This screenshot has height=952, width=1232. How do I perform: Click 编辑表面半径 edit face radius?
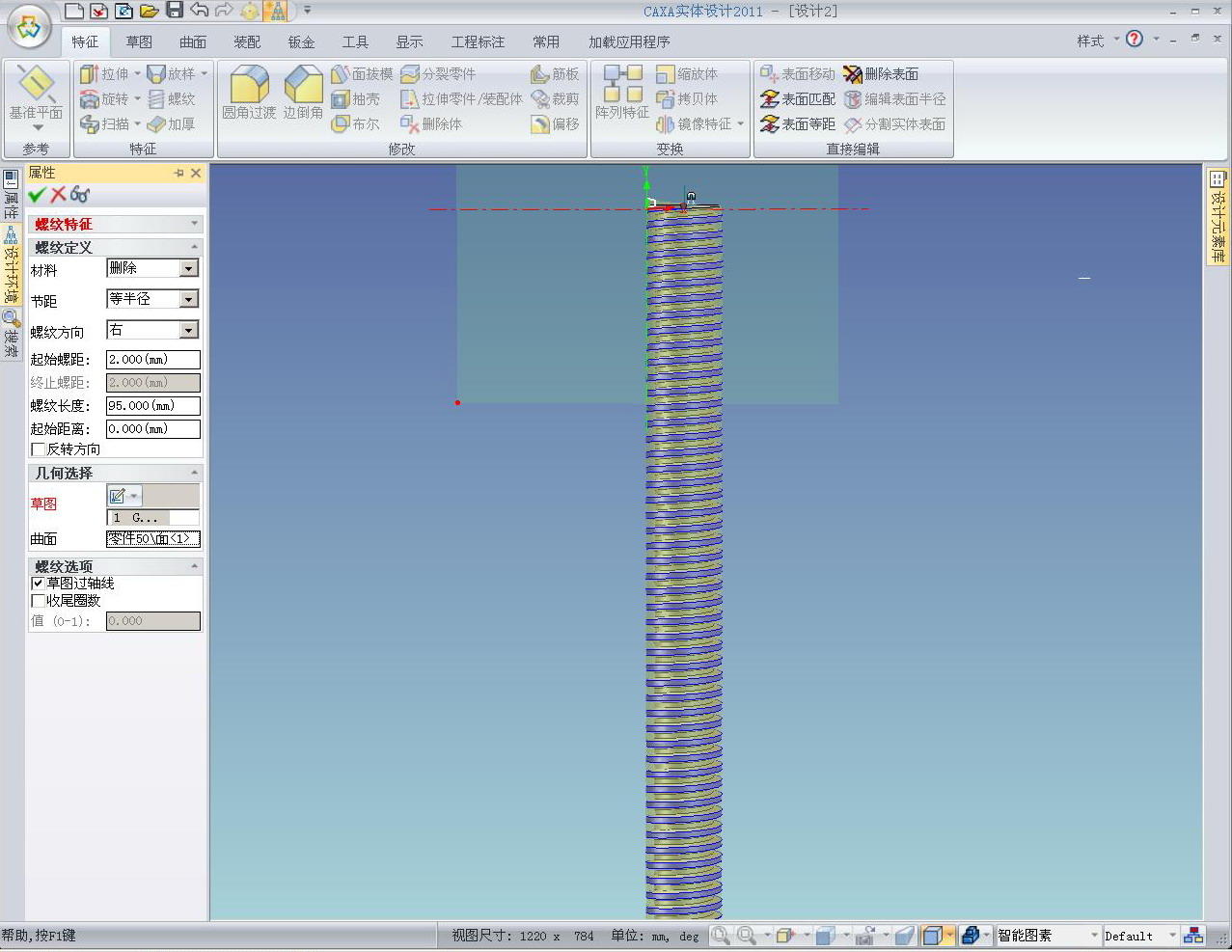pos(894,99)
